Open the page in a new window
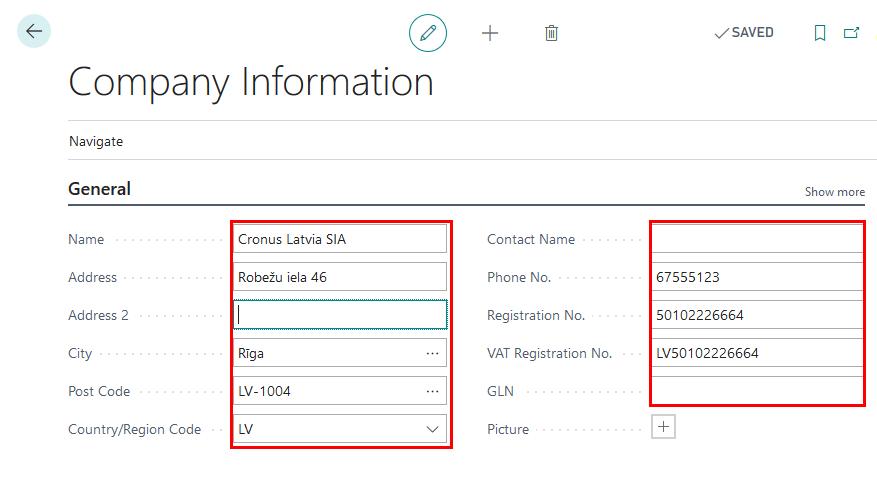The height and width of the screenshot is (479, 877). (851, 33)
